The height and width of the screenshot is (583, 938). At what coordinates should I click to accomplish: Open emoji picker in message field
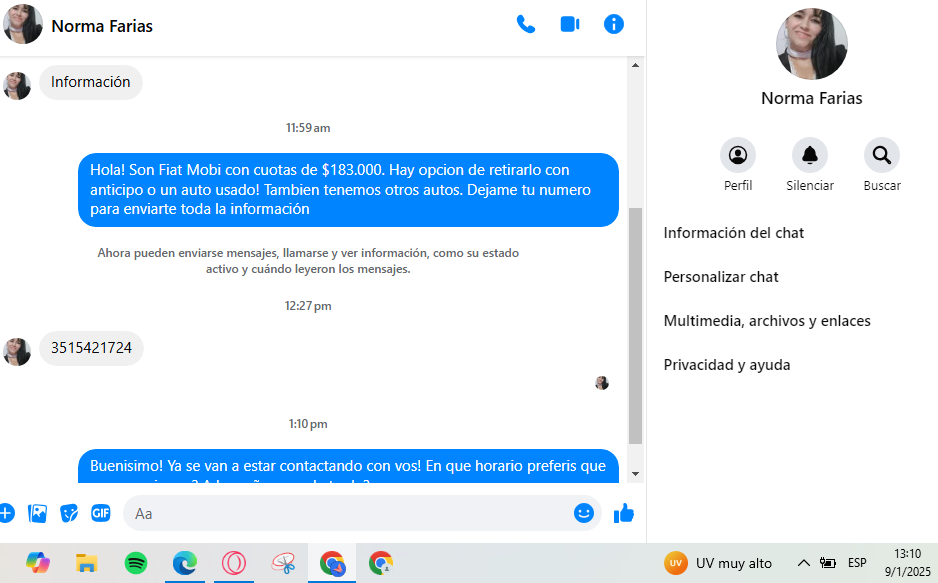(584, 513)
